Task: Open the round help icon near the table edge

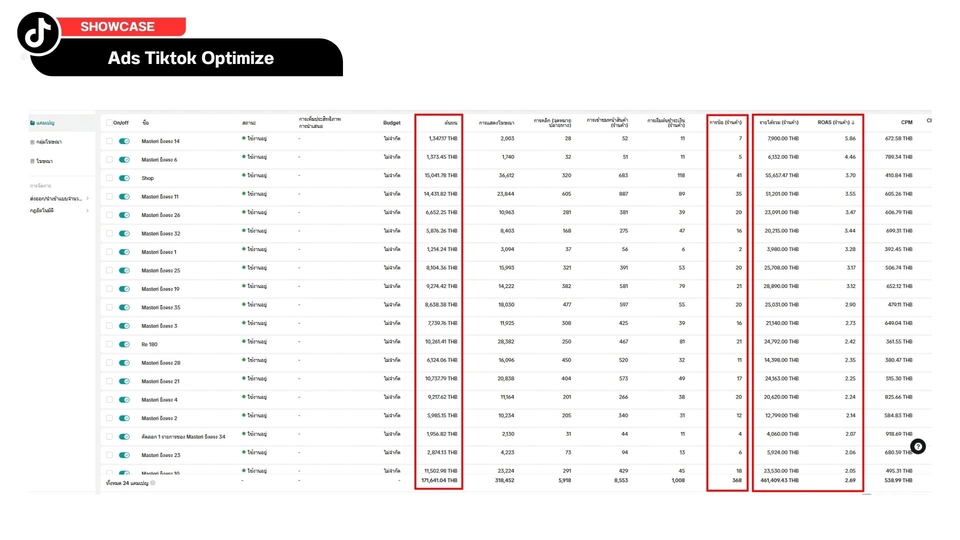Action: [917, 446]
